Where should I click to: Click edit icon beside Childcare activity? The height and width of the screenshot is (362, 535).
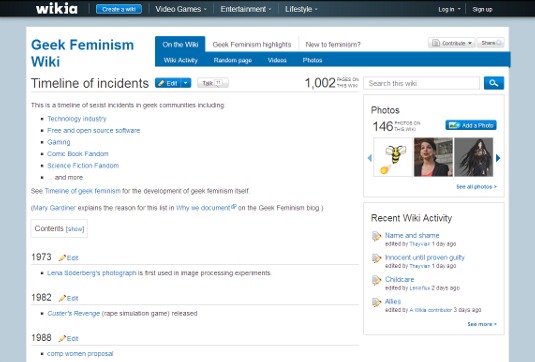(376, 280)
